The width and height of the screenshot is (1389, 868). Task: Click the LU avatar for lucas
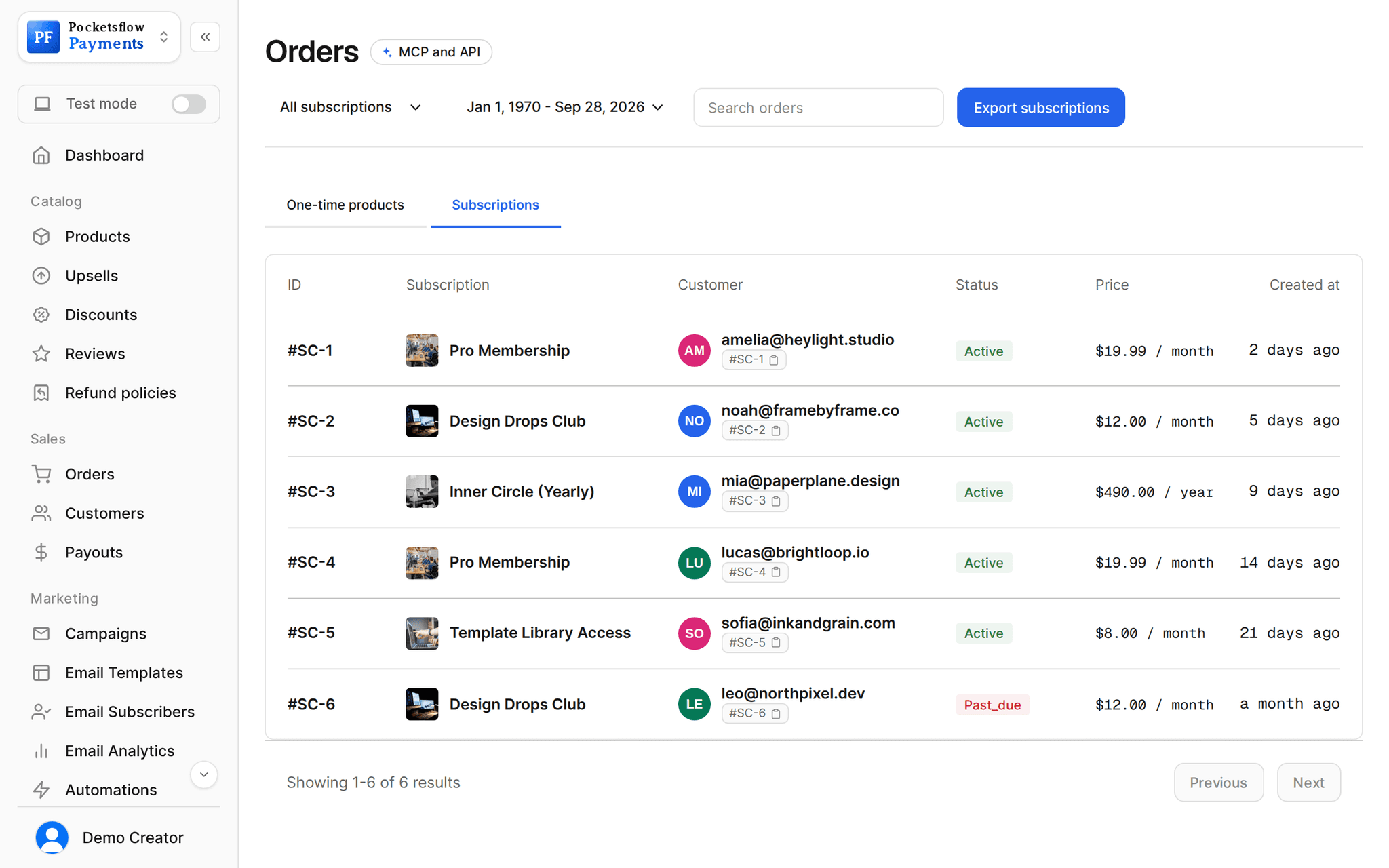pyautogui.click(x=694, y=563)
